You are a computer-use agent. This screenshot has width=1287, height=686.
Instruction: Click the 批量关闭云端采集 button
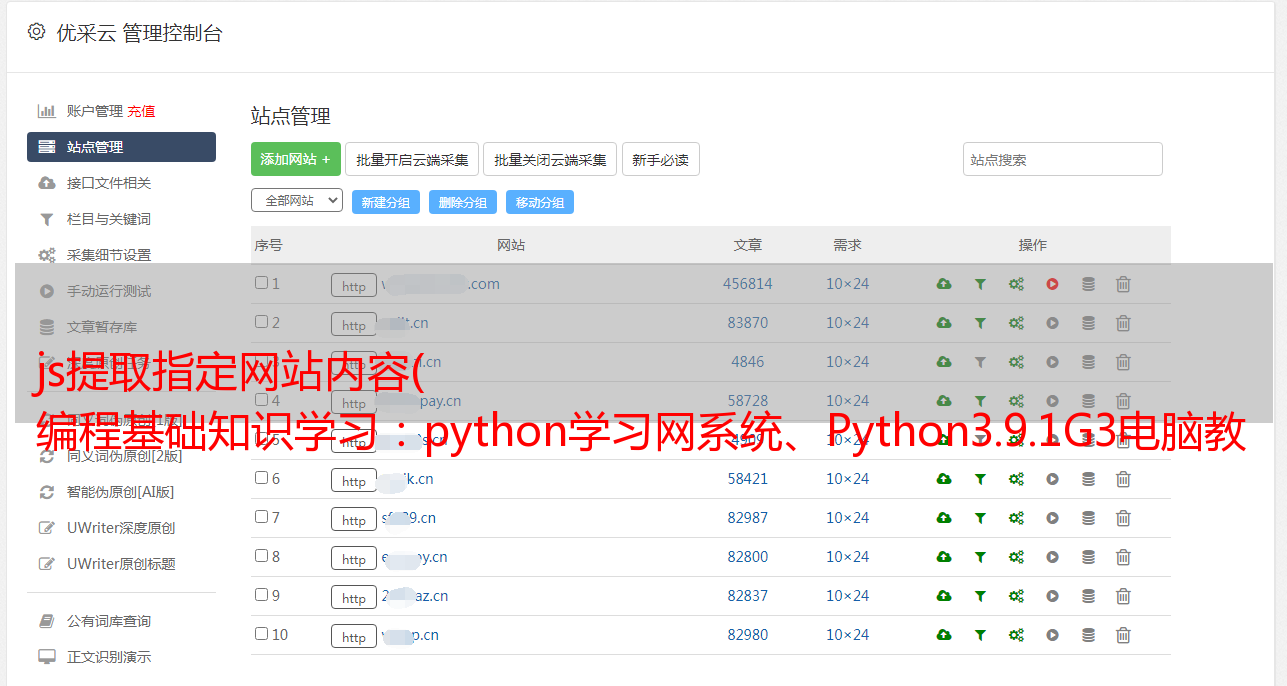550,159
